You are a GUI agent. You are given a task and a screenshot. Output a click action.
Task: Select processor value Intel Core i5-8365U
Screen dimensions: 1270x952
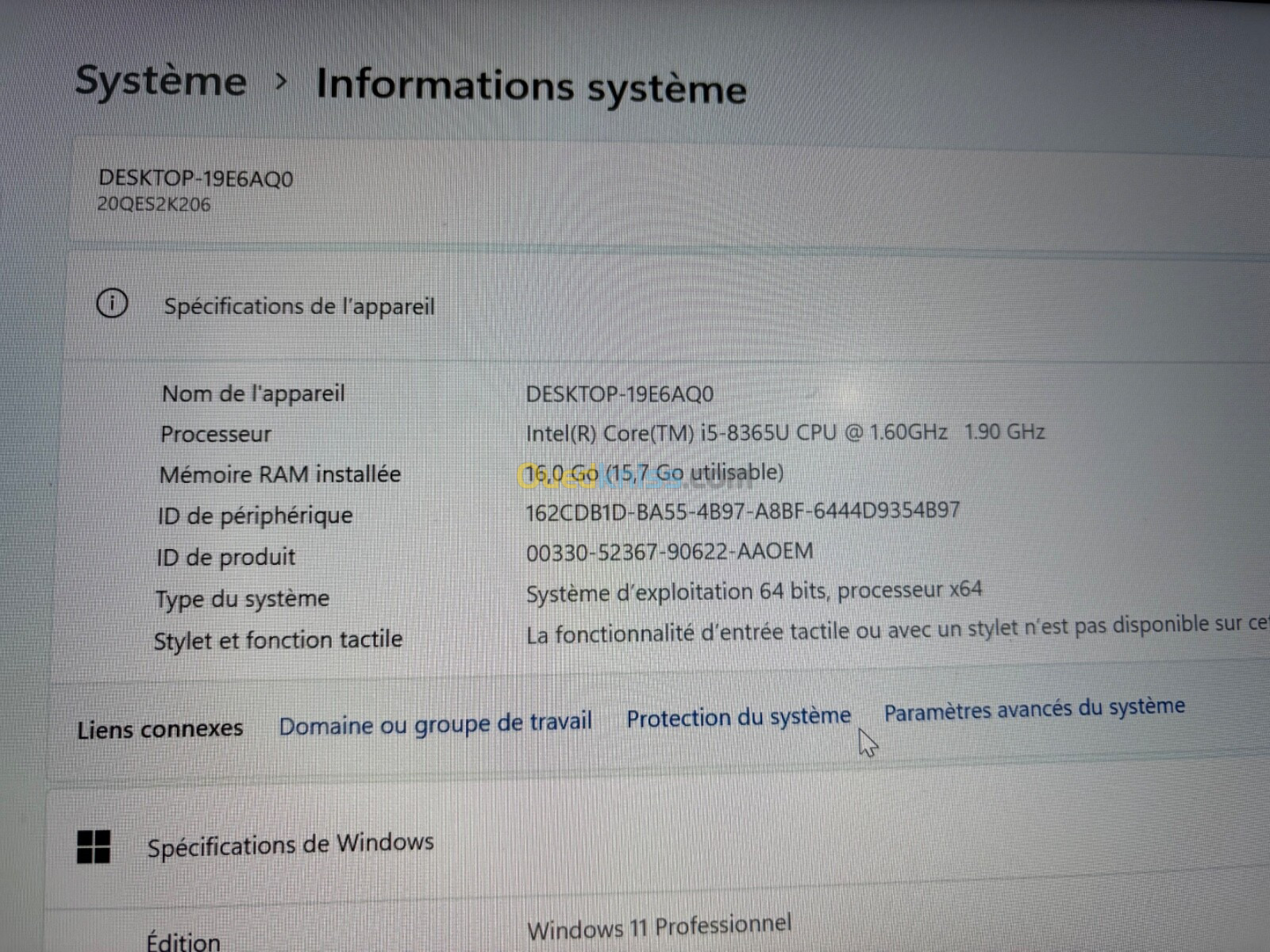tap(785, 432)
